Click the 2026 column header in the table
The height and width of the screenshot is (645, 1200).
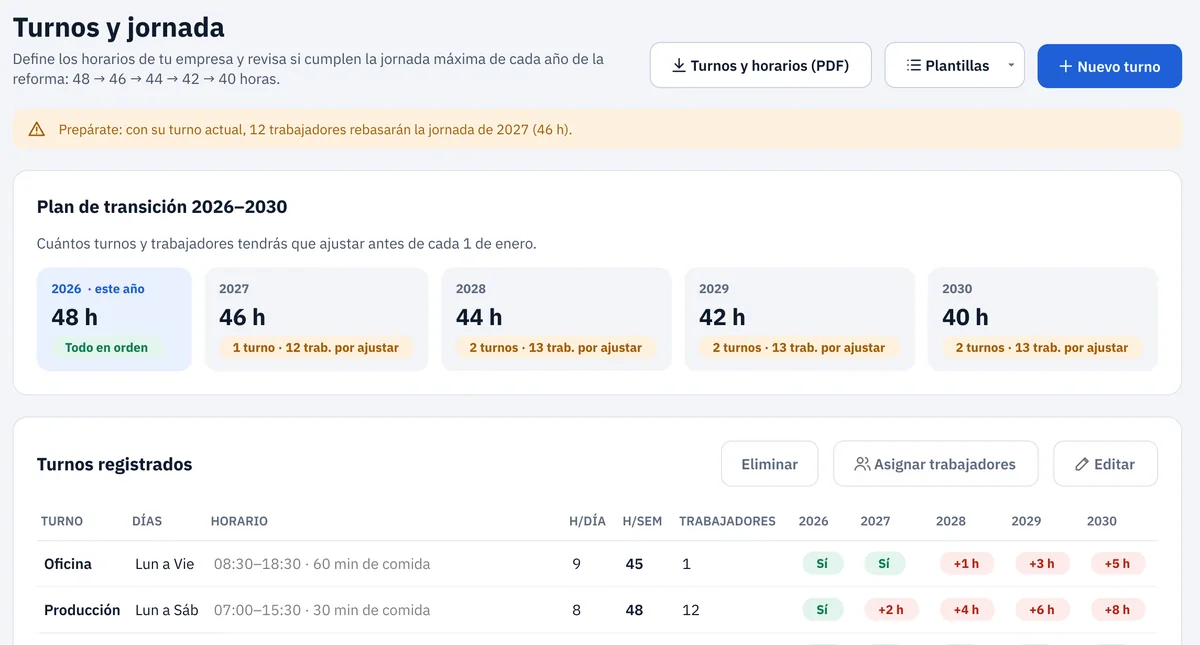click(813, 521)
